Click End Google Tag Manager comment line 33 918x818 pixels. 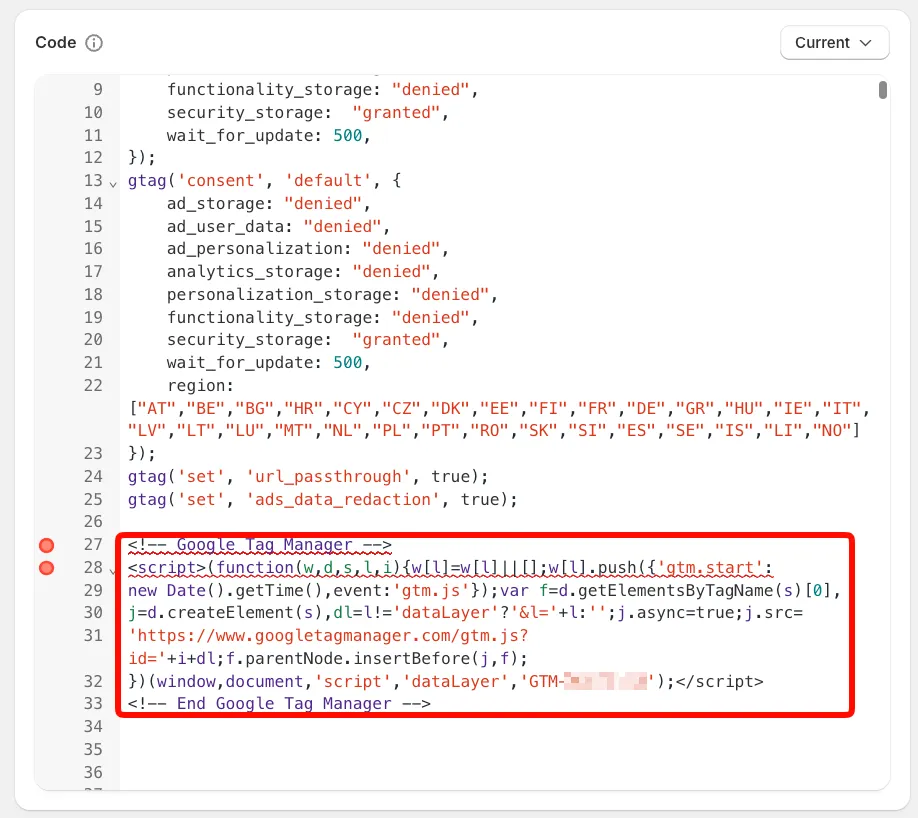point(279,704)
